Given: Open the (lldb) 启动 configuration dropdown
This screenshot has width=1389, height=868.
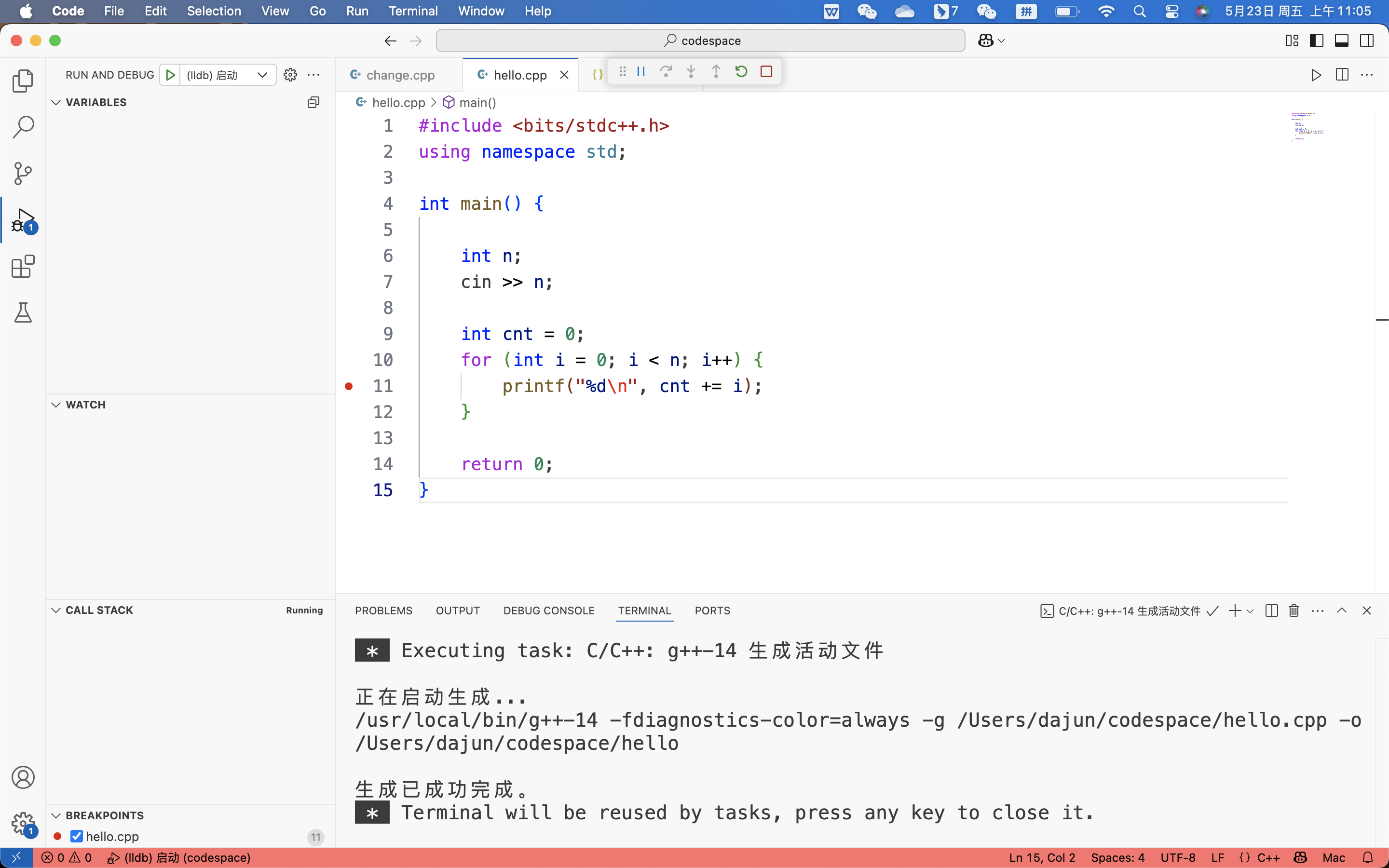Looking at the screenshot, I should (228, 75).
